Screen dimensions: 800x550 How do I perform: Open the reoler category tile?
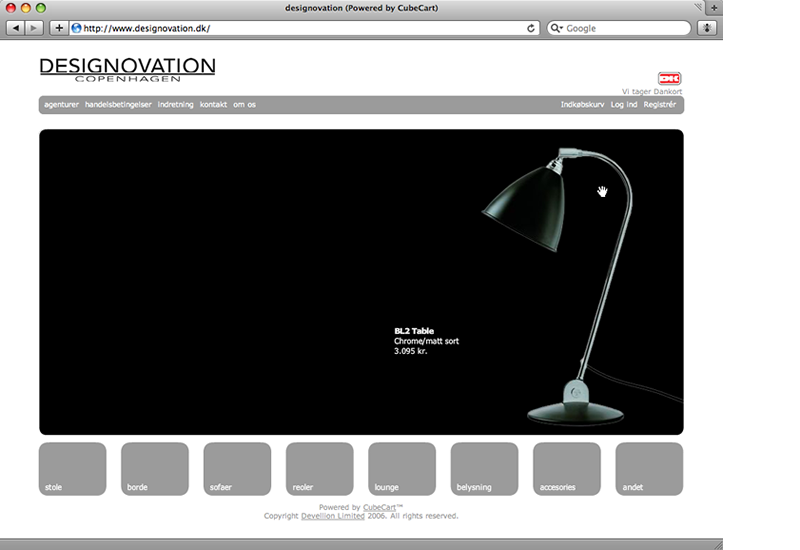coord(319,469)
